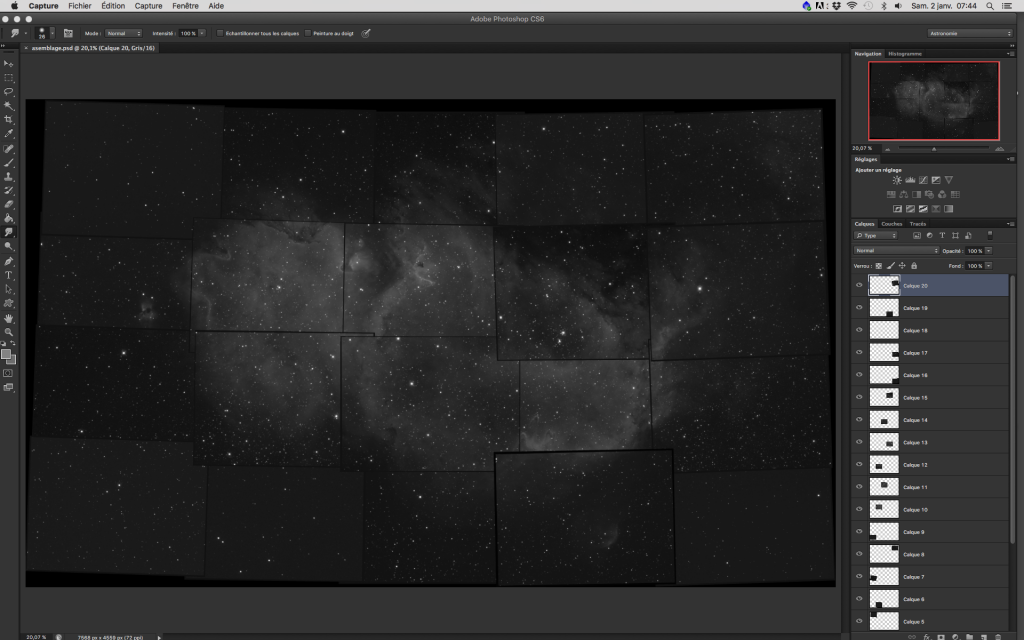The height and width of the screenshot is (640, 1024).
Task: Select the Smudge tool in toolbox
Action: tap(8, 232)
